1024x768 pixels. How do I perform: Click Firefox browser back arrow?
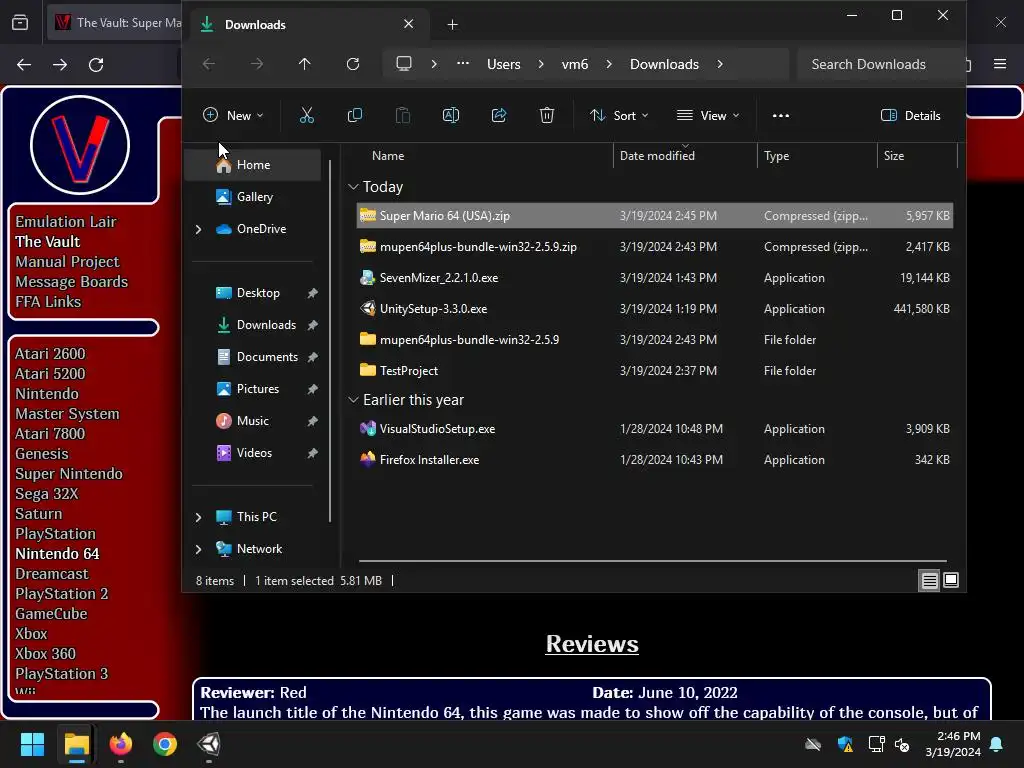pos(24,65)
